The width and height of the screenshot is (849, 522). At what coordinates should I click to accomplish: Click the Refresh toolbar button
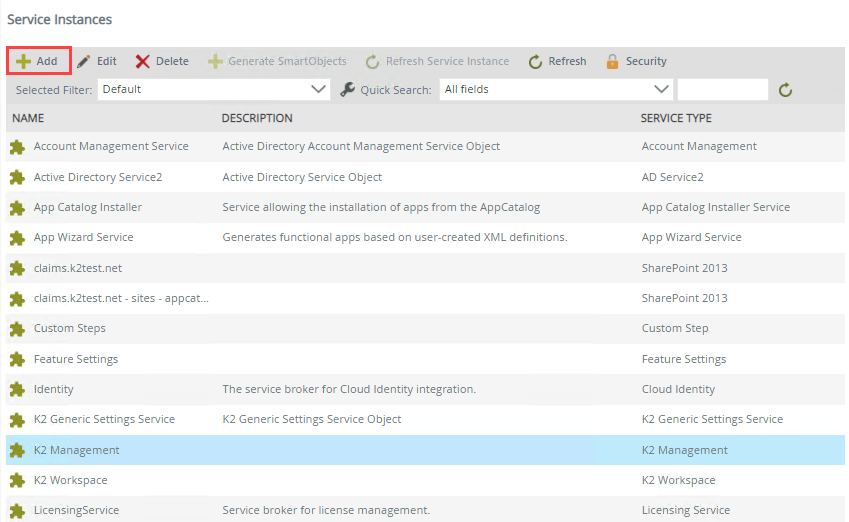click(x=557, y=61)
